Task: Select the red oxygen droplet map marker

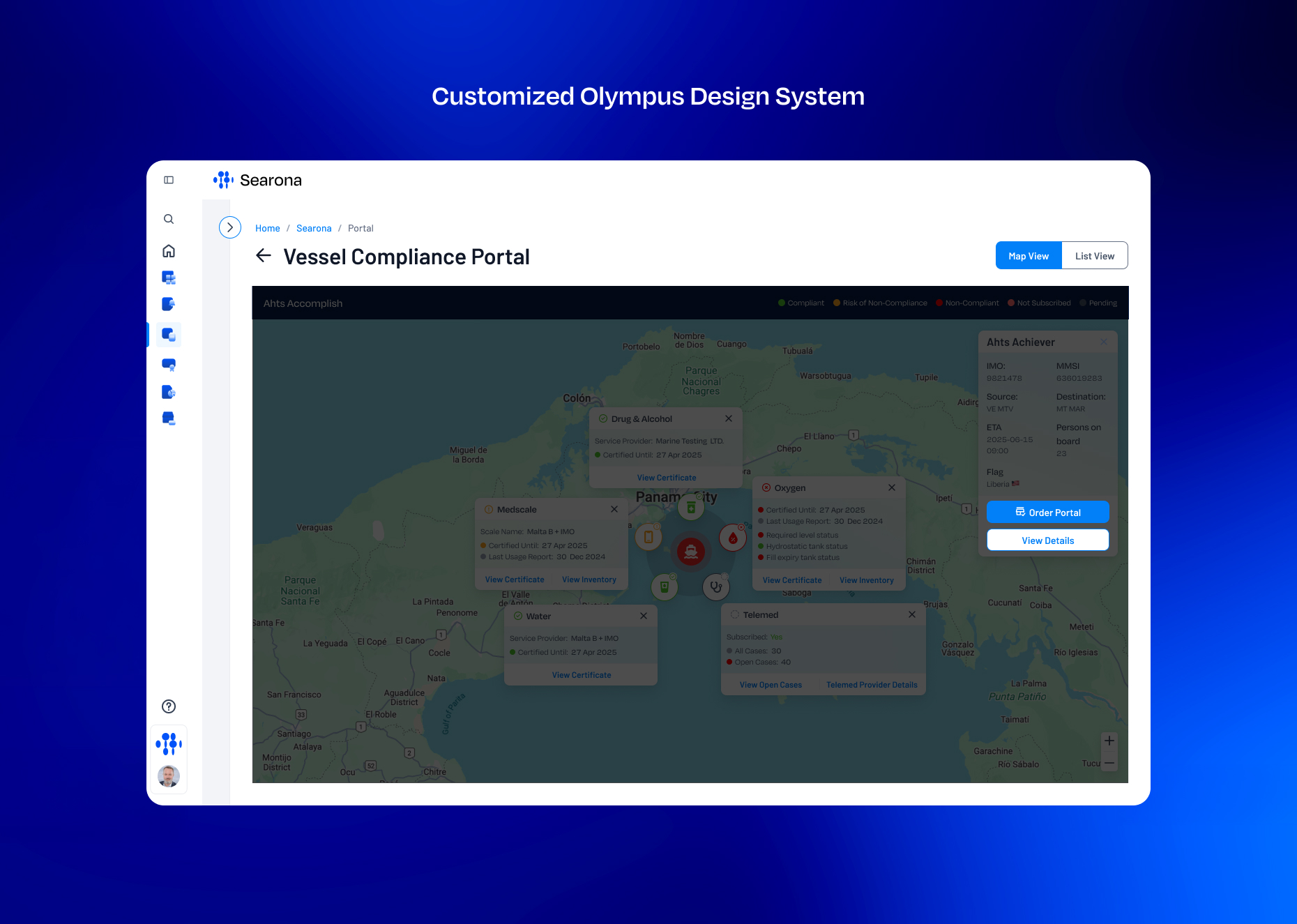Action: 733,538
